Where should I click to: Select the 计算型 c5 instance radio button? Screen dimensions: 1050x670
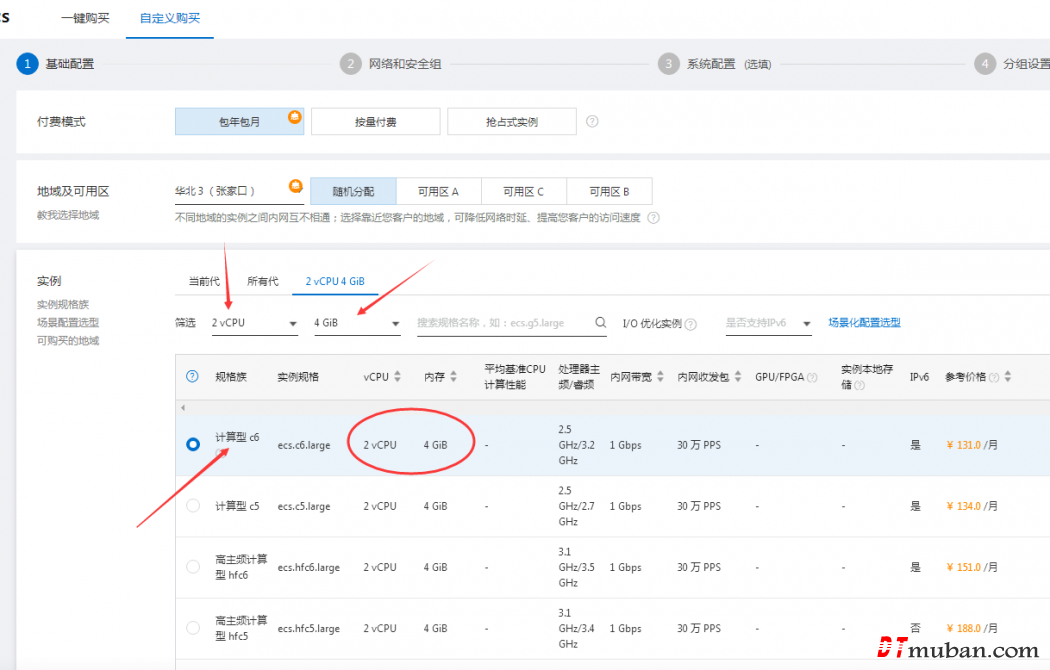[x=193, y=506]
